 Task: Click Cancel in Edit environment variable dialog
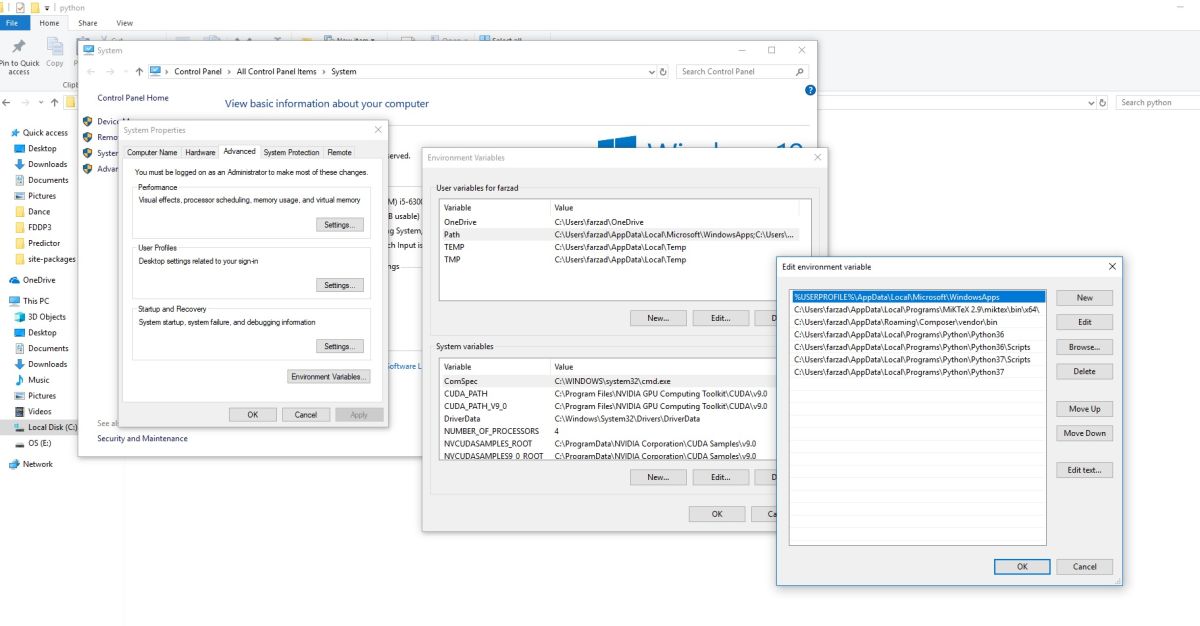click(x=1085, y=566)
